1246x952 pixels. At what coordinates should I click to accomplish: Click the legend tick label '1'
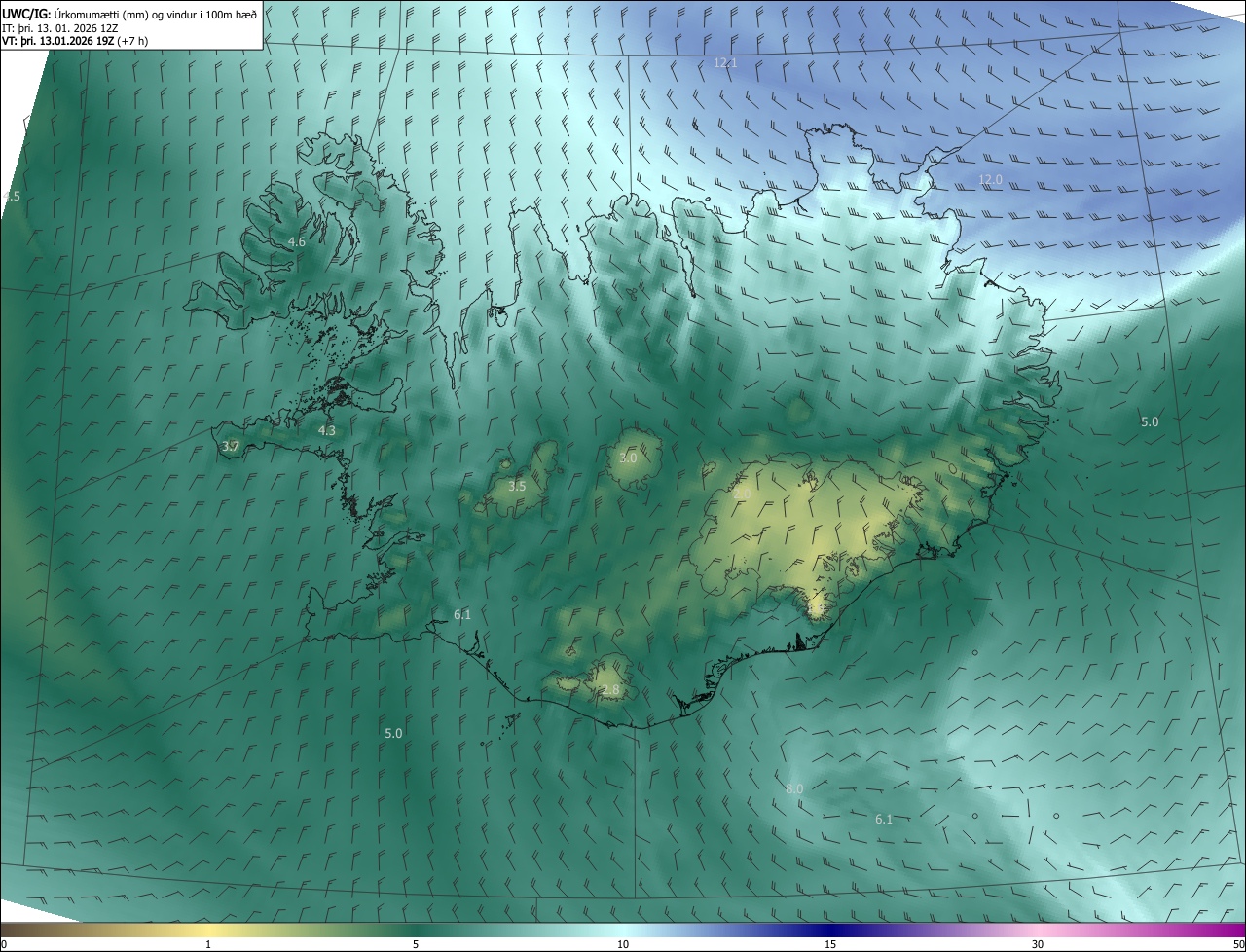pyautogui.click(x=208, y=944)
